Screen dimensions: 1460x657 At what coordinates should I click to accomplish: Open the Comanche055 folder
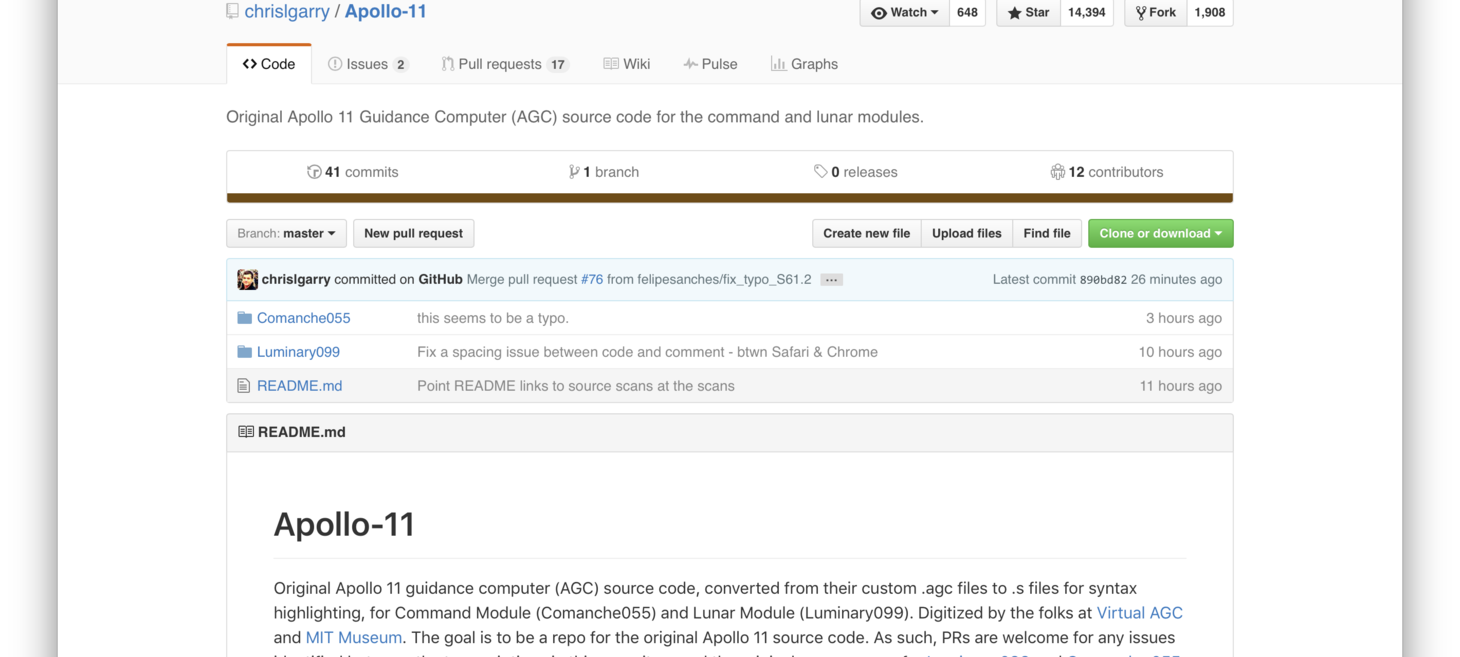(304, 318)
